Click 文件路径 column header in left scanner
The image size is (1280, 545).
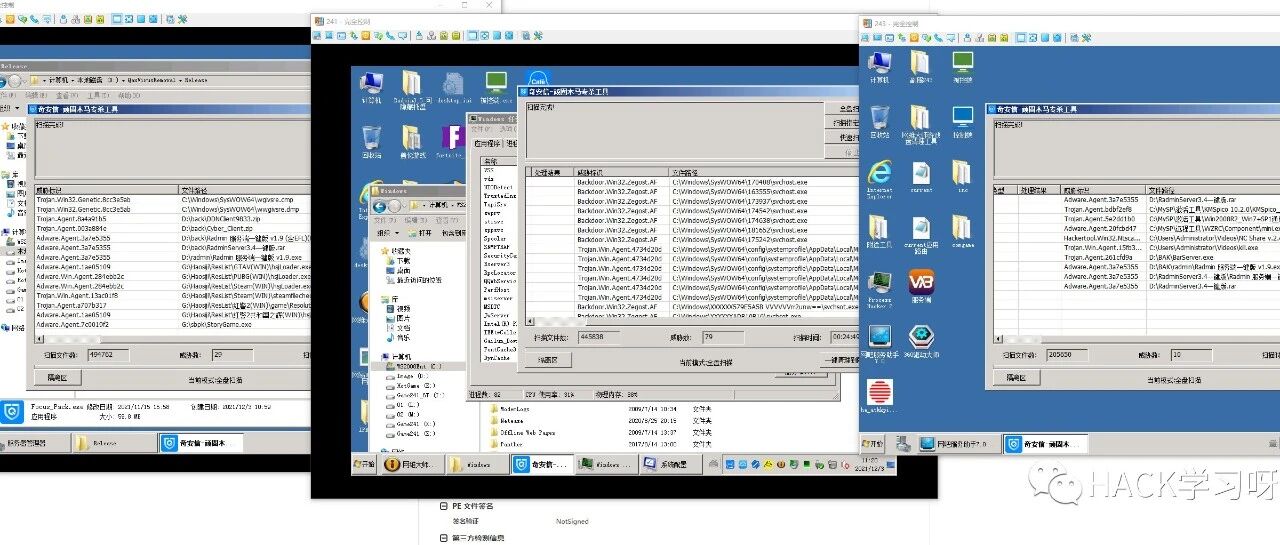tap(246, 189)
